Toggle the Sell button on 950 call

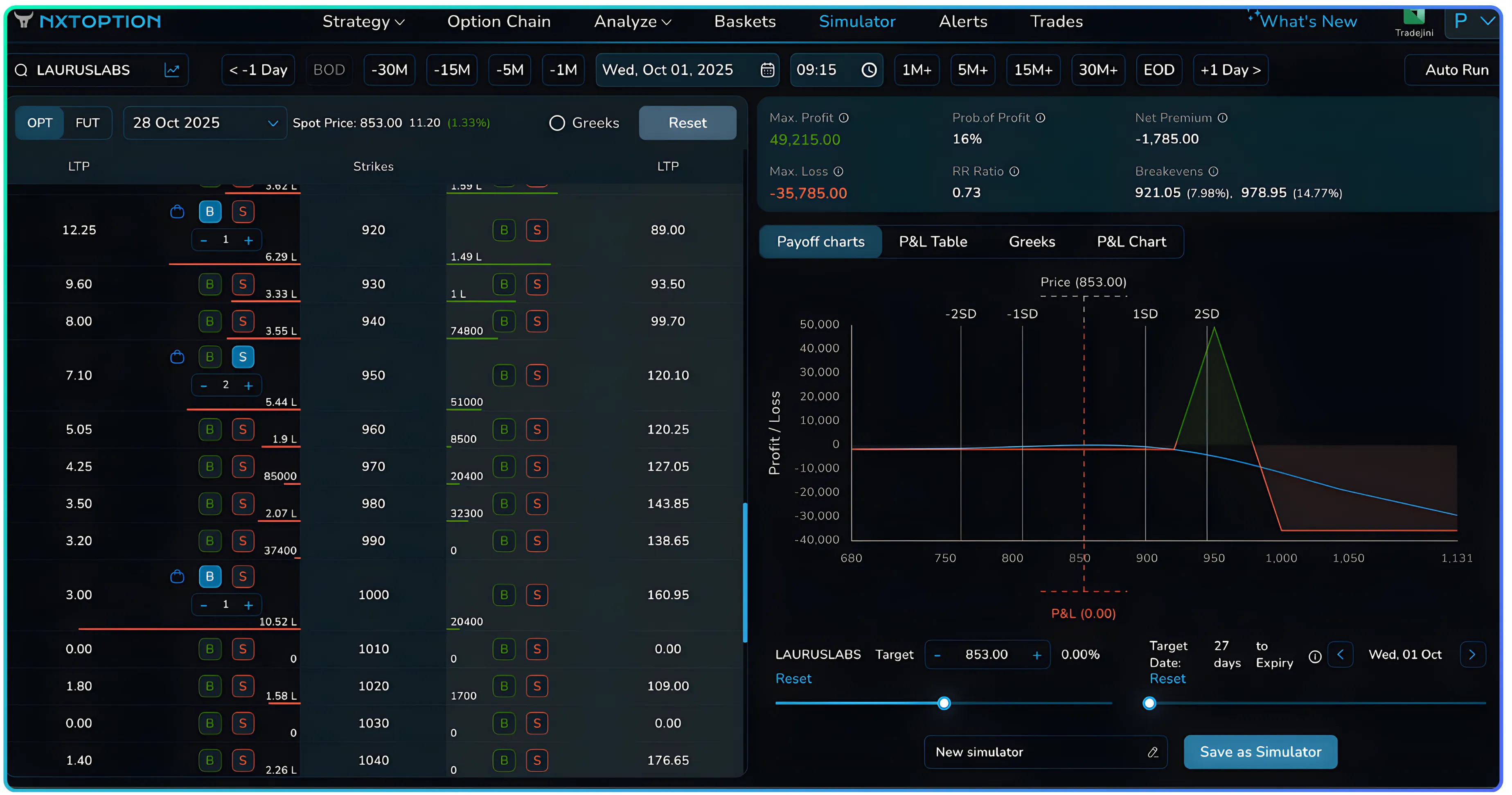point(242,357)
